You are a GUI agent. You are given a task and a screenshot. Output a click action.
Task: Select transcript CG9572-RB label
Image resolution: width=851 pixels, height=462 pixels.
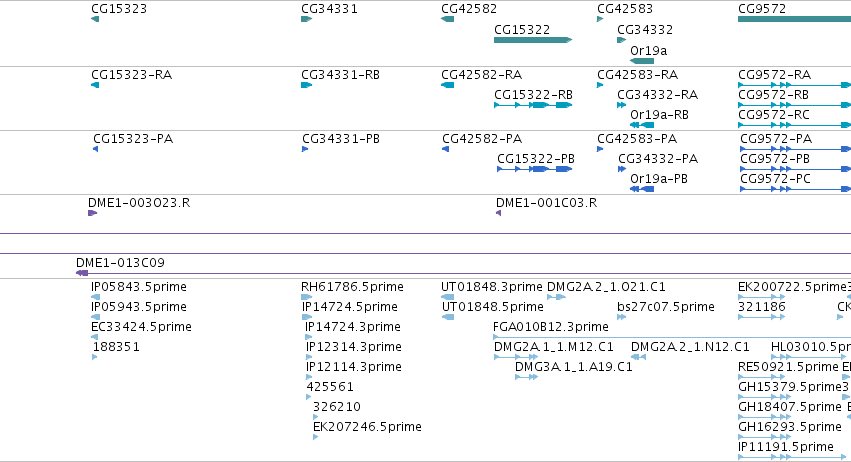pyautogui.click(x=773, y=95)
